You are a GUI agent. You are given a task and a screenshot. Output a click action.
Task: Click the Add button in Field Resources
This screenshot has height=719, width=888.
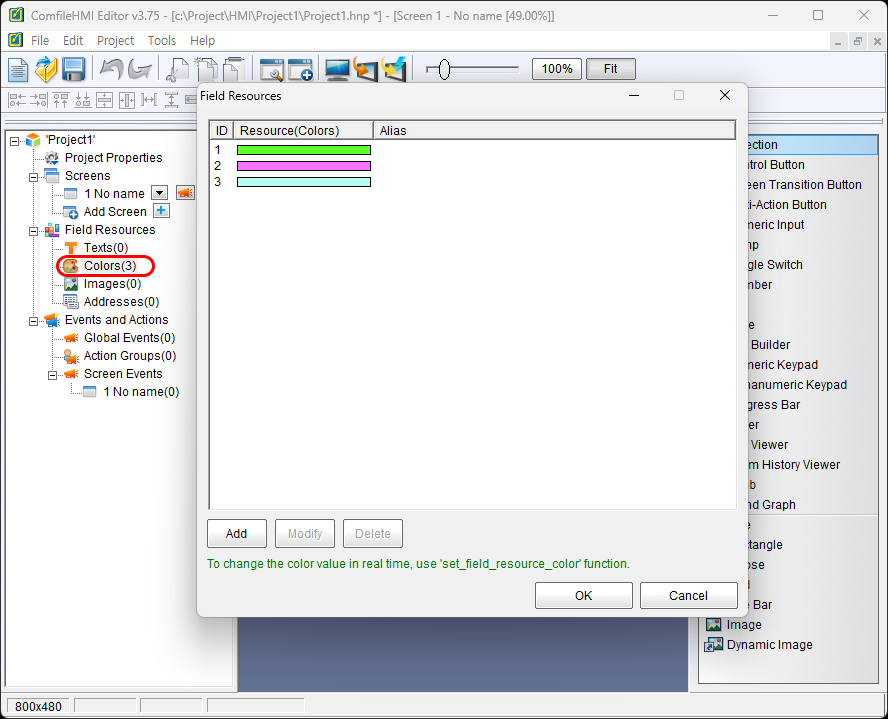[x=237, y=534]
